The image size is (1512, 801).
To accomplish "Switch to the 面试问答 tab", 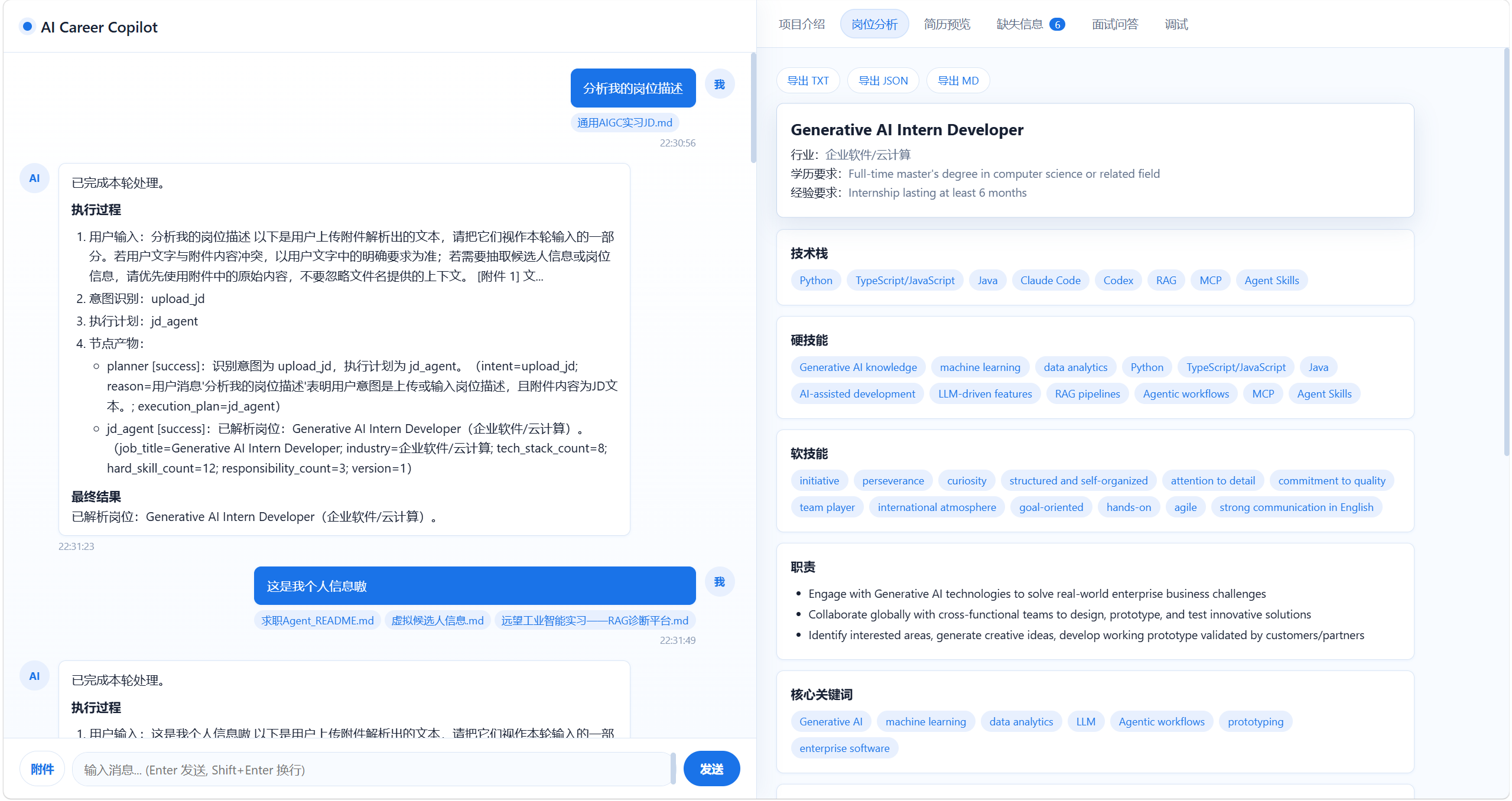I will click(1114, 24).
